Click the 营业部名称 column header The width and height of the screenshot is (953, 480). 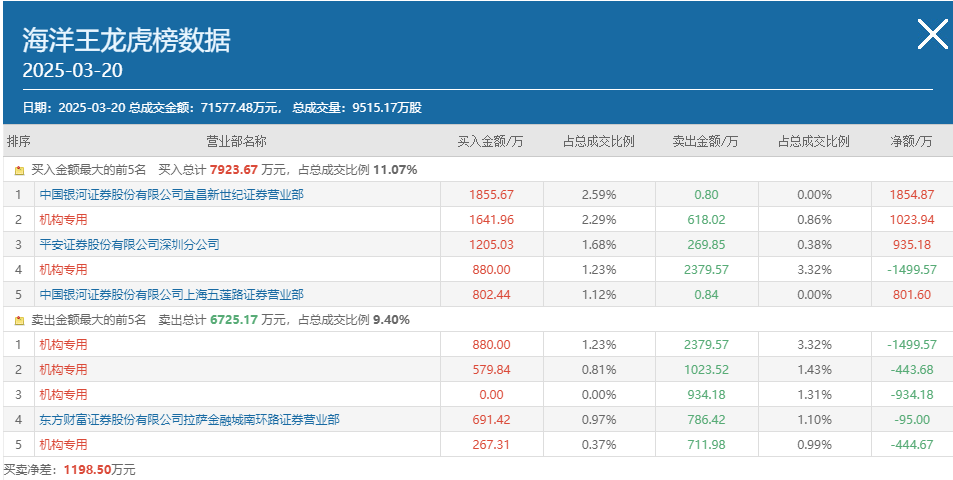click(x=236, y=142)
